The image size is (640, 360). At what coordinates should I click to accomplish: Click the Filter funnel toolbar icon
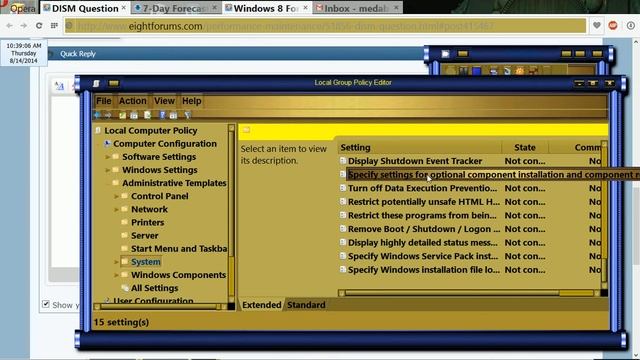pos(187,115)
